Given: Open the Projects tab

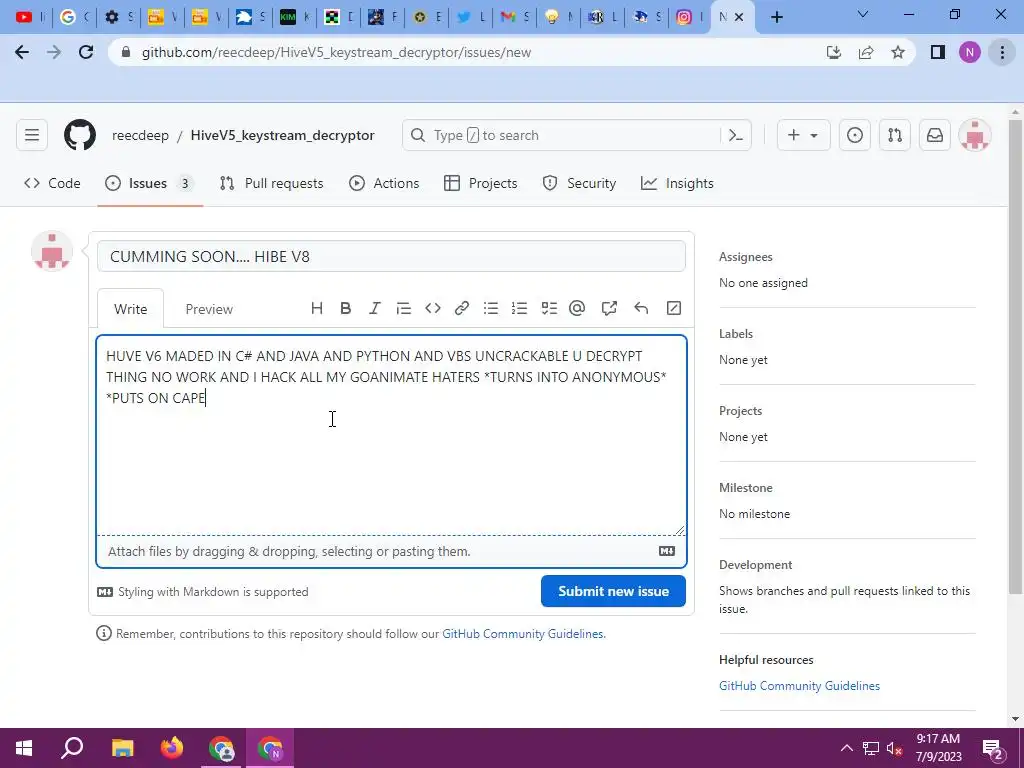Looking at the screenshot, I should (x=481, y=184).
